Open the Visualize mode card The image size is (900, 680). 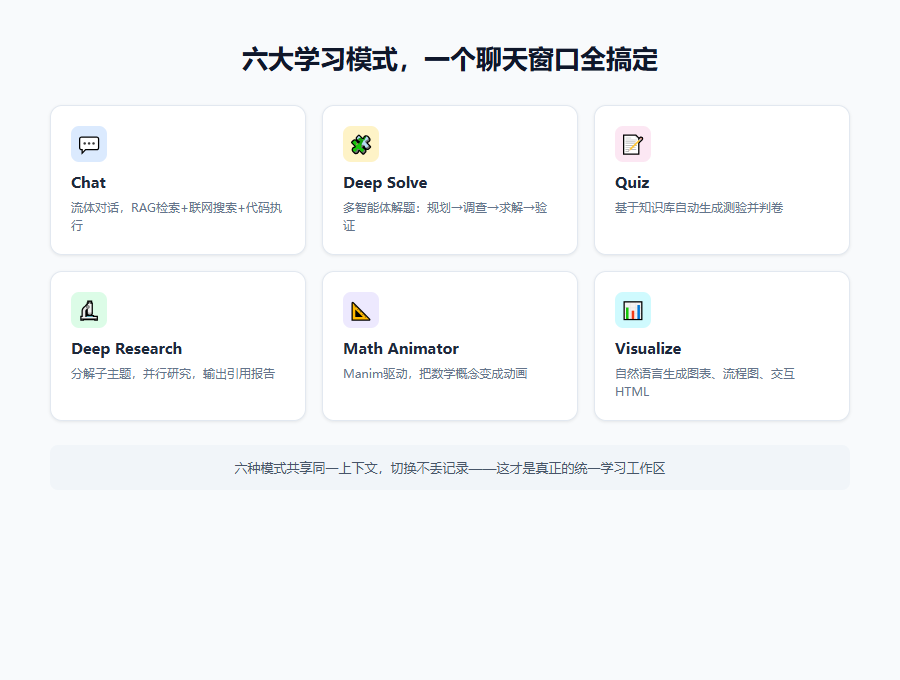pyautogui.click(x=722, y=345)
